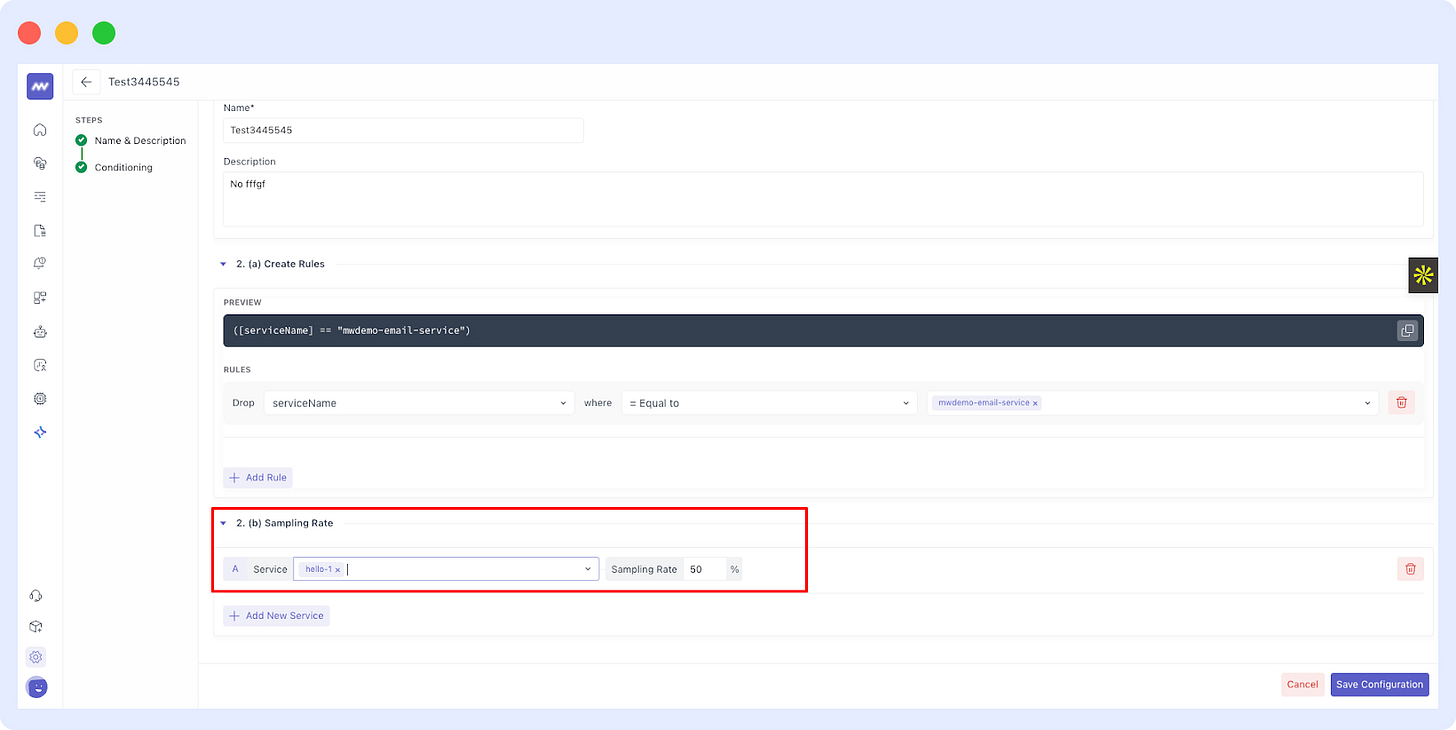Screen dimensions: 1456x730
Task: Open the robot icon in the sidebar
Action: [x=40, y=332]
